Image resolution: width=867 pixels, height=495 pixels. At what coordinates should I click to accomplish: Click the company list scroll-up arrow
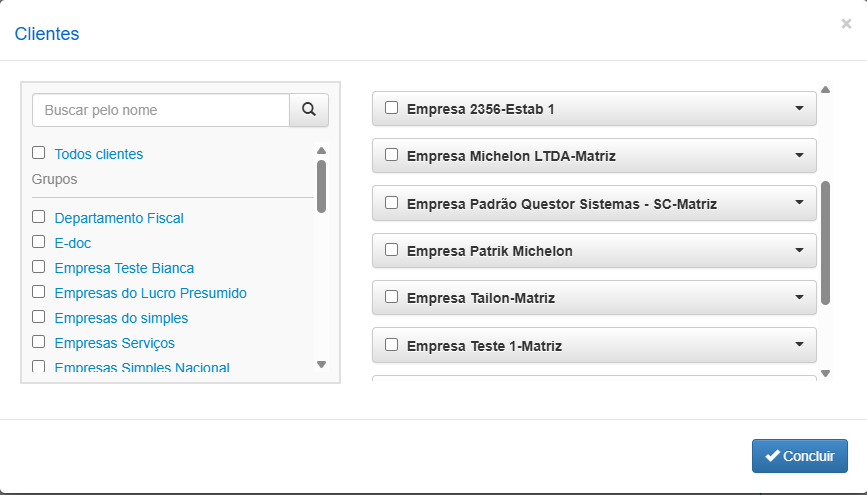(x=825, y=90)
